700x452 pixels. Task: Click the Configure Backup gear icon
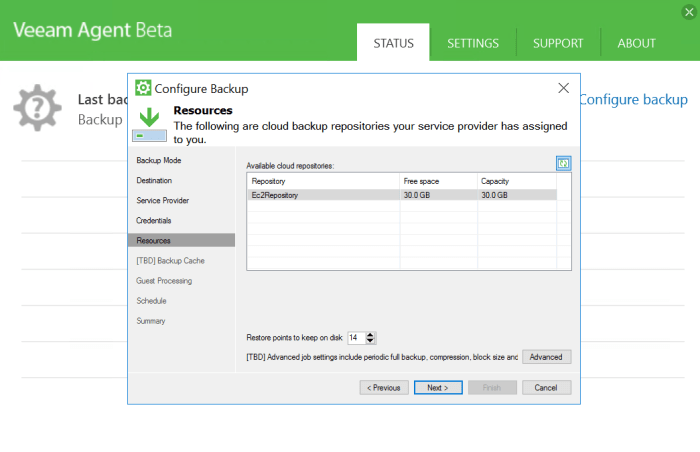coord(143,88)
